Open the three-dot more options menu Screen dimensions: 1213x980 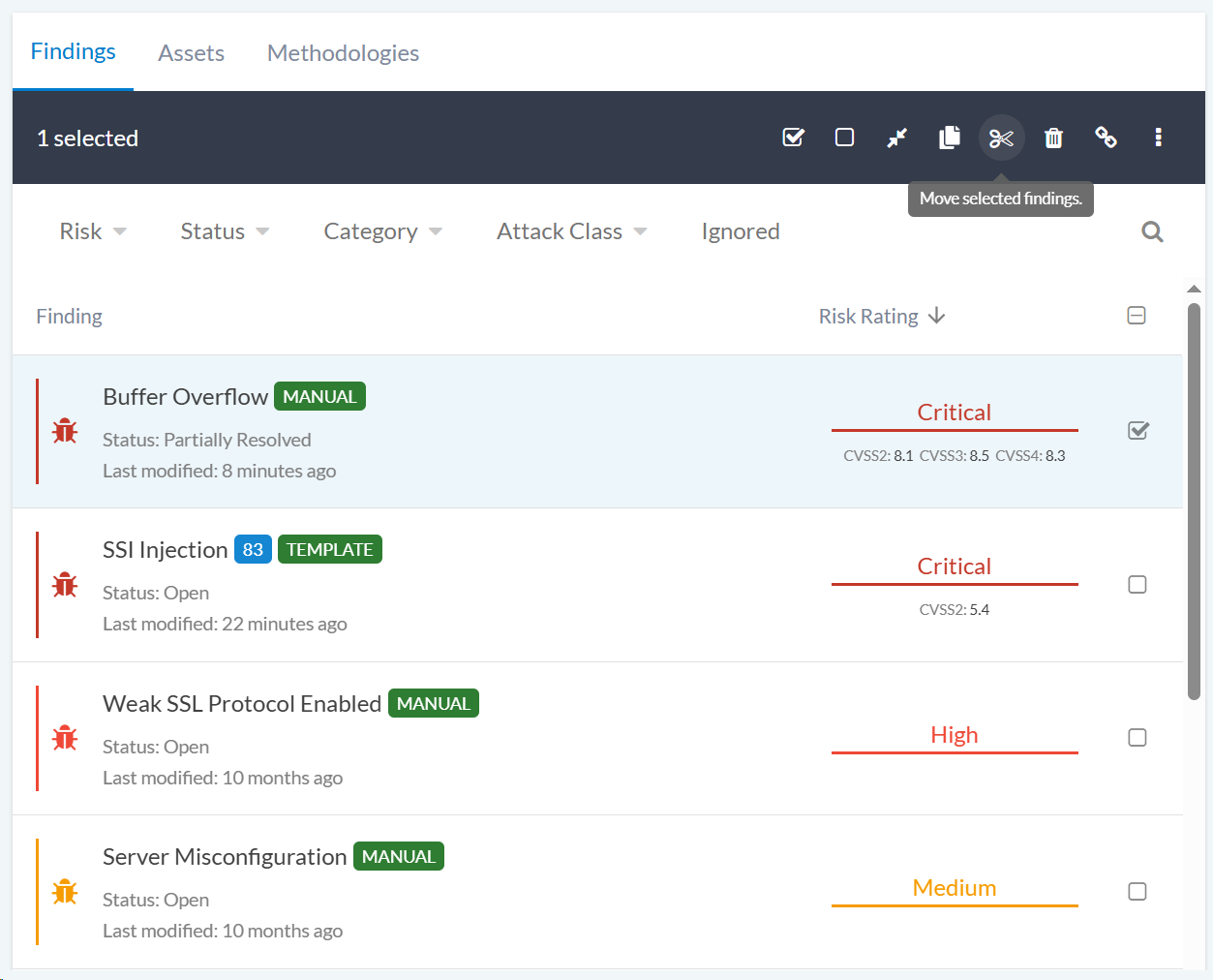(1158, 138)
